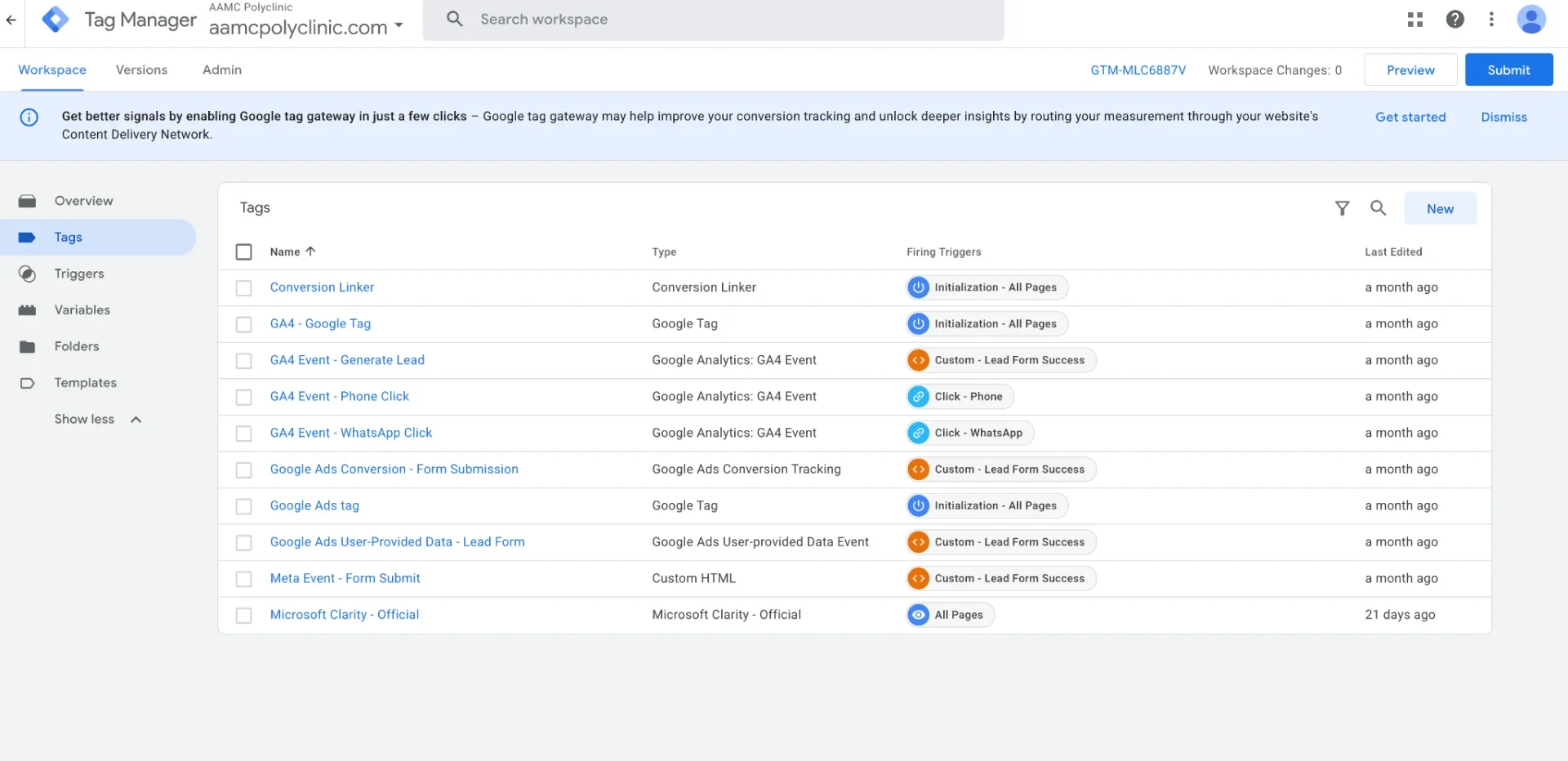Open the Google apps grid icon
This screenshot has width=1568, height=761.
point(1415,20)
